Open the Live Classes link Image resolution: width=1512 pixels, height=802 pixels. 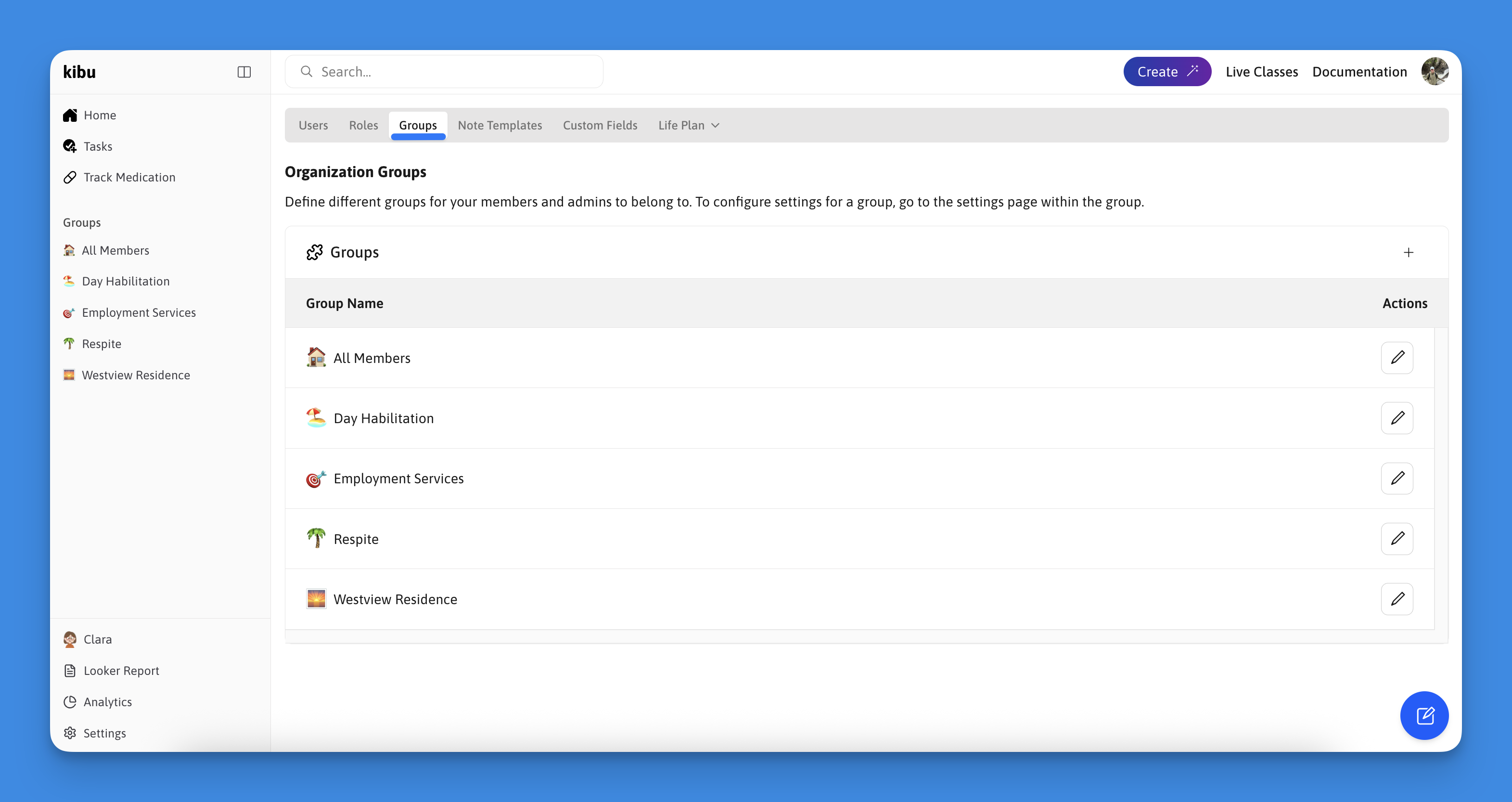pyautogui.click(x=1261, y=72)
